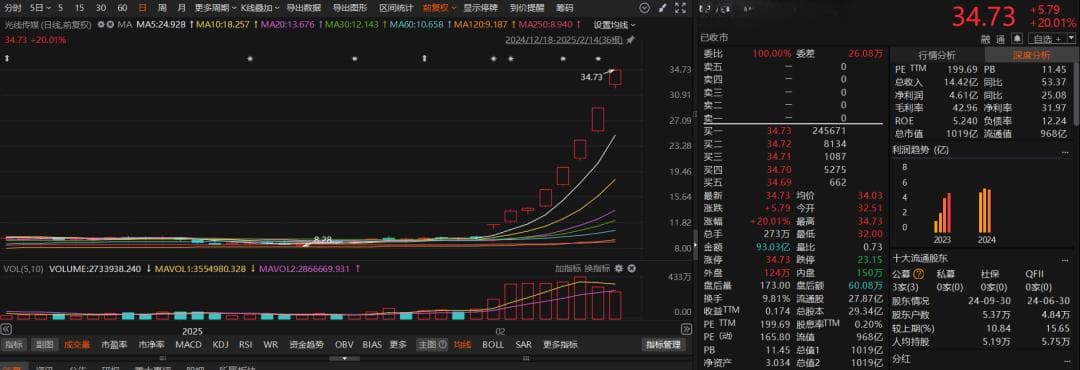Viewport: 1080px width, 370px height.
Task: Select the 15 minute period
Action: point(80,8)
